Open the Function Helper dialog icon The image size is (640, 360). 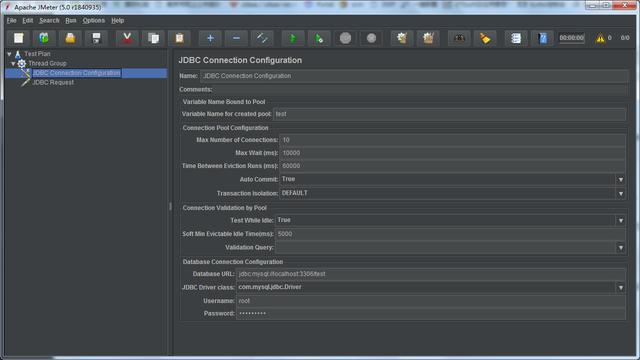tap(516, 38)
